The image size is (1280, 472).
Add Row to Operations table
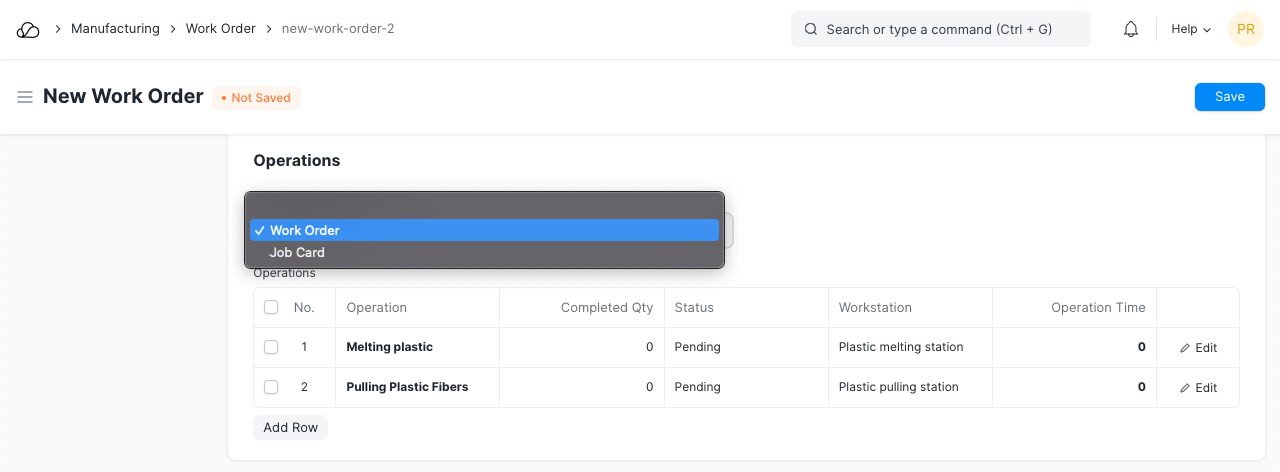click(x=290, y=428)
